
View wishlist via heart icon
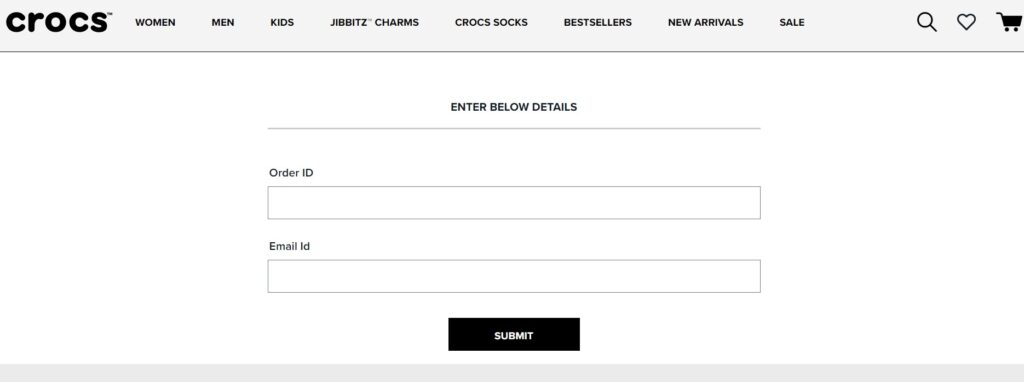[x=967, y=22]
